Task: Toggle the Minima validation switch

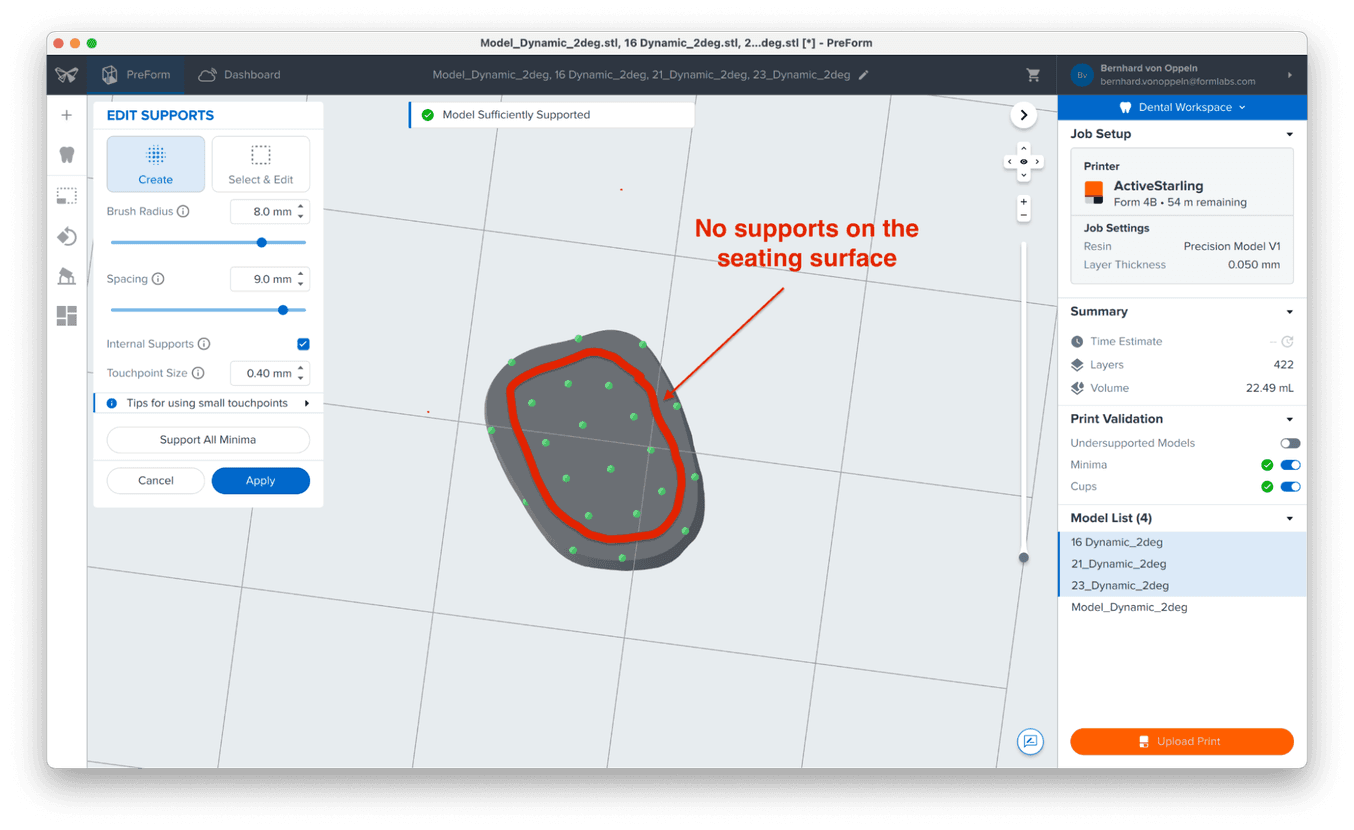Action: pyautogui.click(x=1290, y=465)
